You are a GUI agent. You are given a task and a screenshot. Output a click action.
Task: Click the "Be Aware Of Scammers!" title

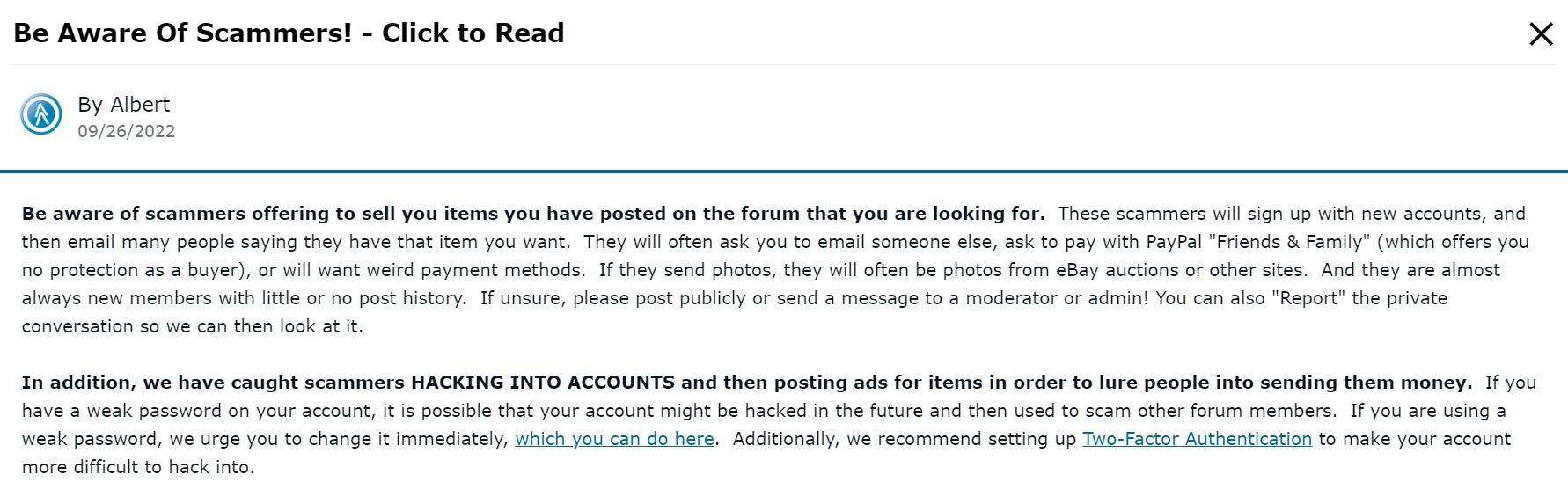tap(182, 33)
